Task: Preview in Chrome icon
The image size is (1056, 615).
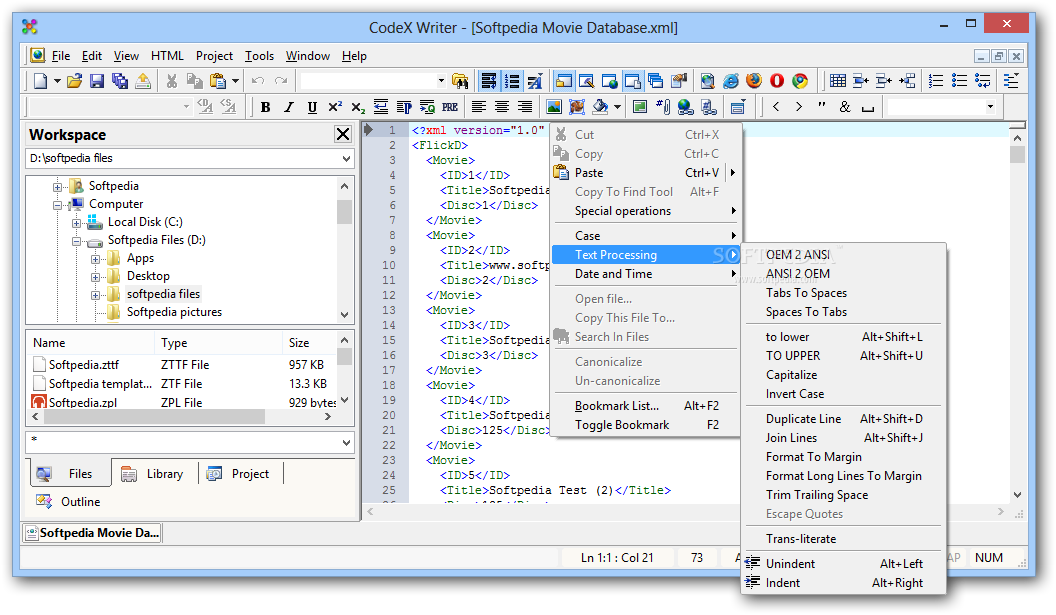Action: [799, 82]
